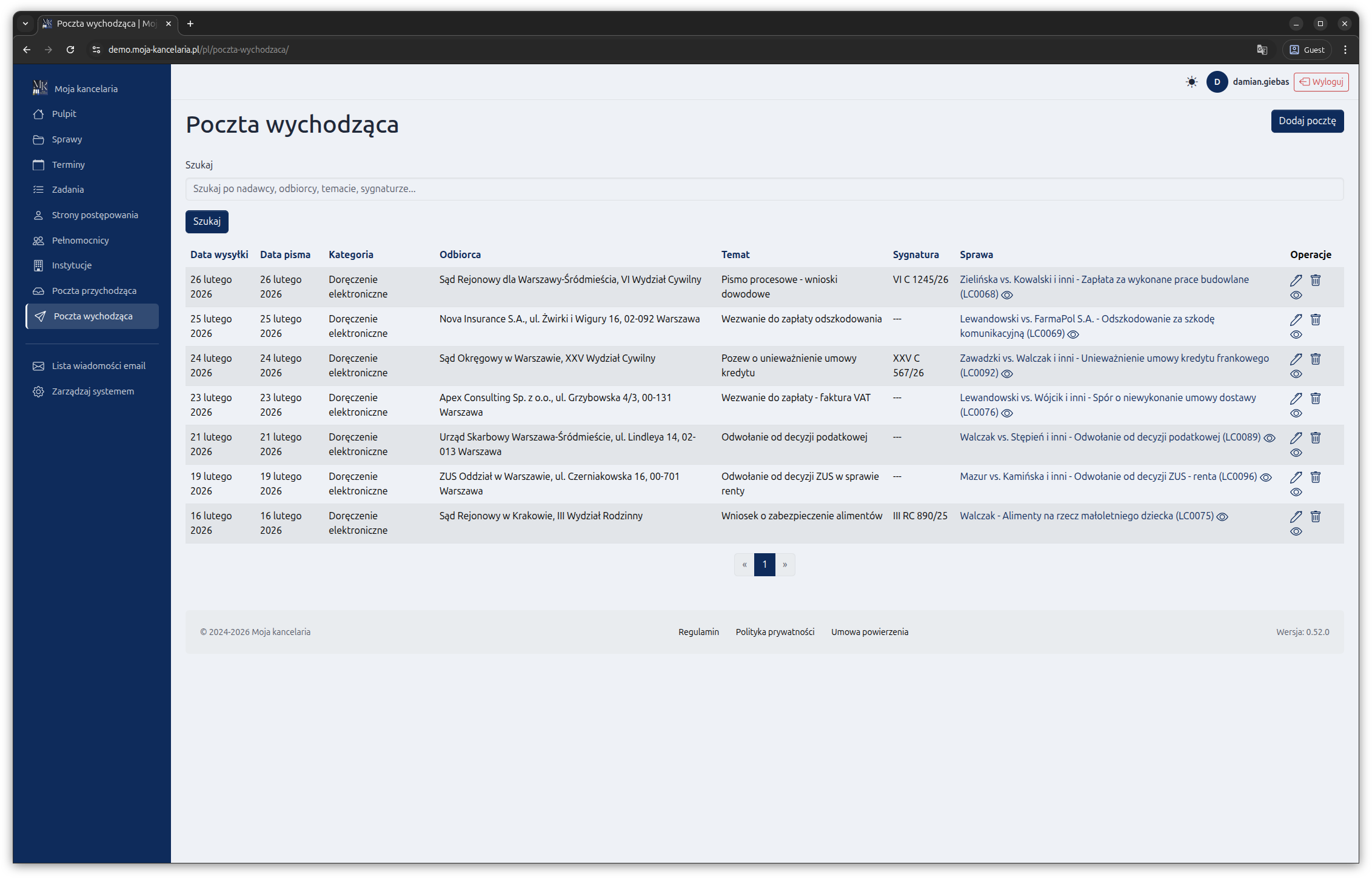
Task: Toggle the light/dark theme sun icon
Action: [x=1191, y=82]
